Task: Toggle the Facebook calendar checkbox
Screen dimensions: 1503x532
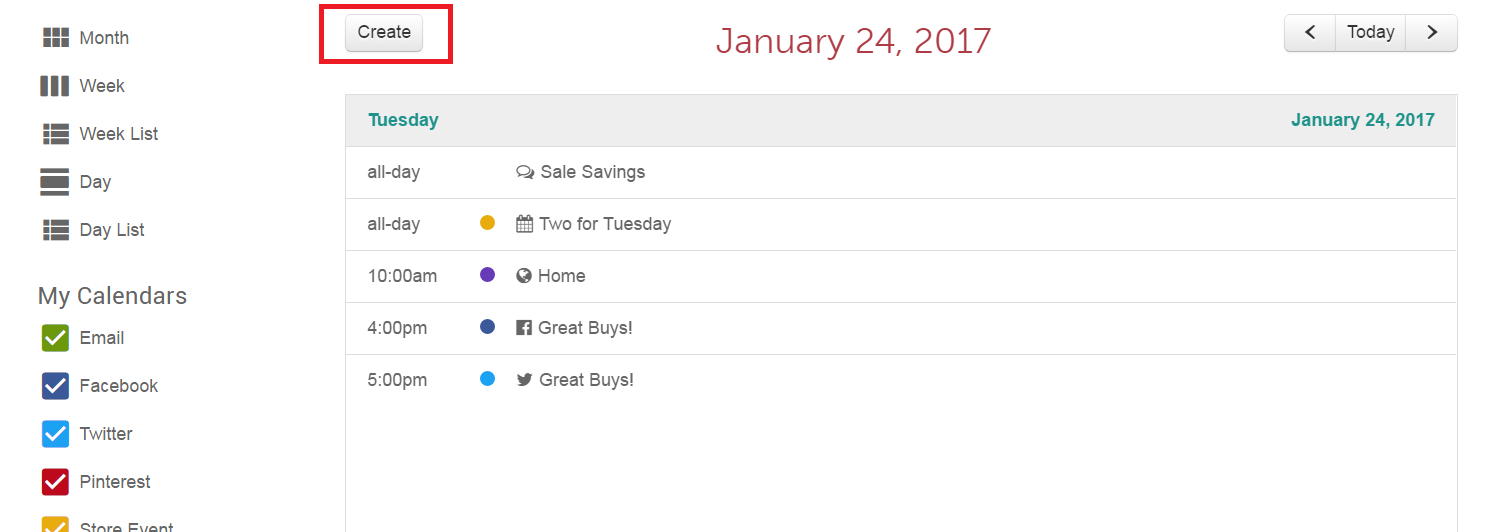Action: (55, 386)
